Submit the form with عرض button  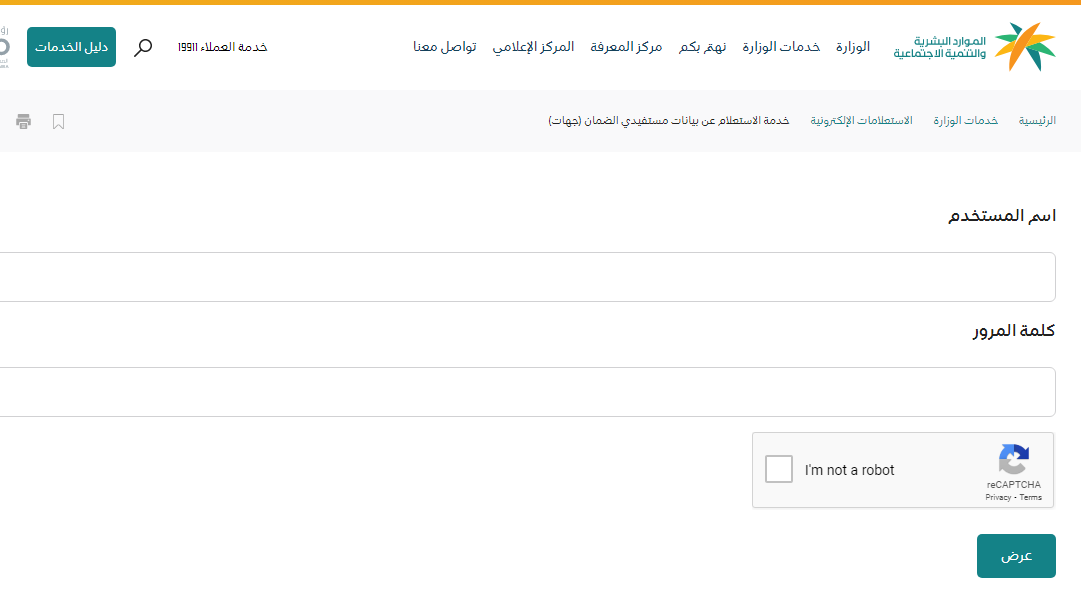click(x=1016, y=556)
